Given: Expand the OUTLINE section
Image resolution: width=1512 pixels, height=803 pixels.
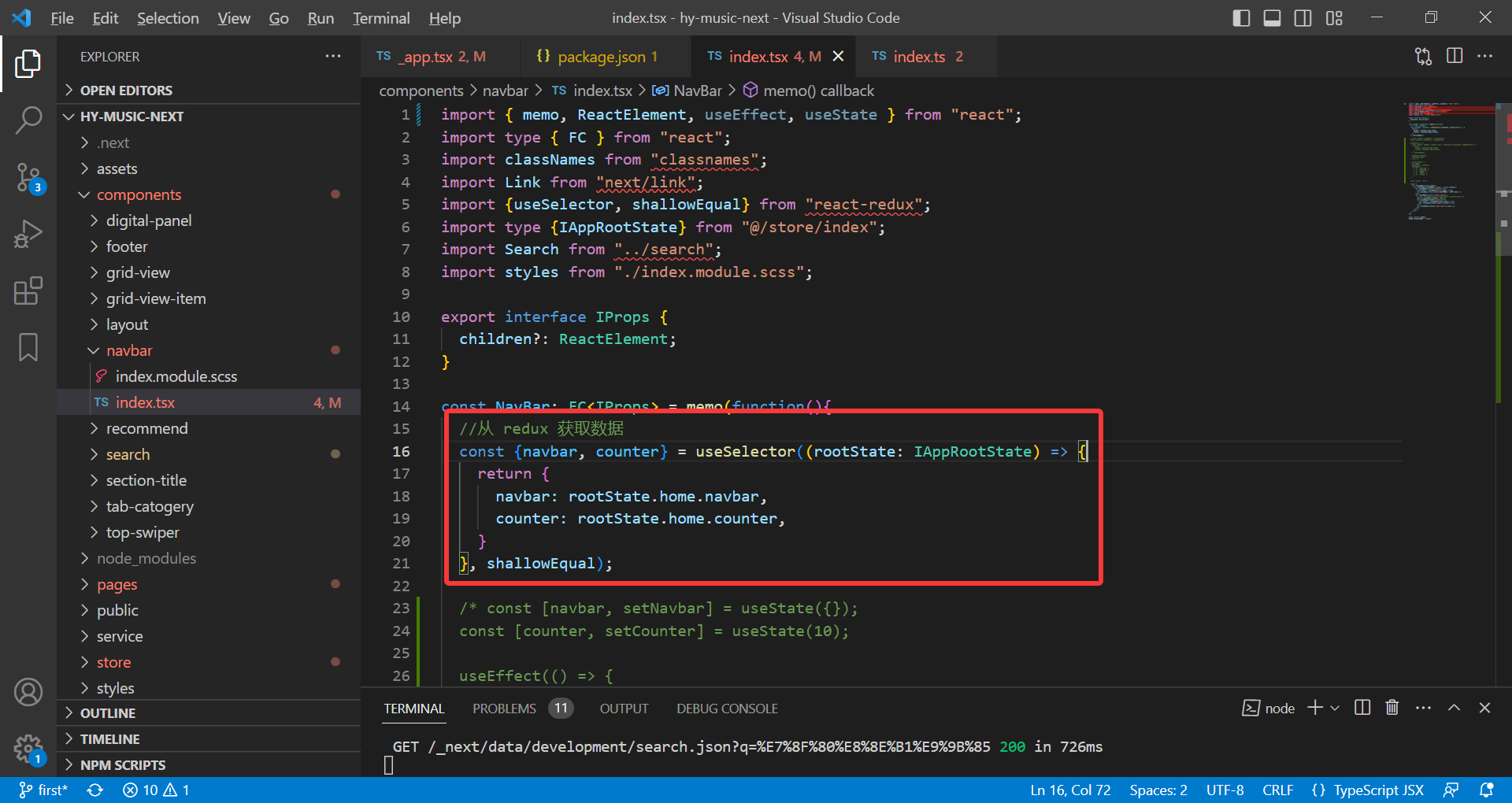Looking at the screenshot, I should pos(209,713).
